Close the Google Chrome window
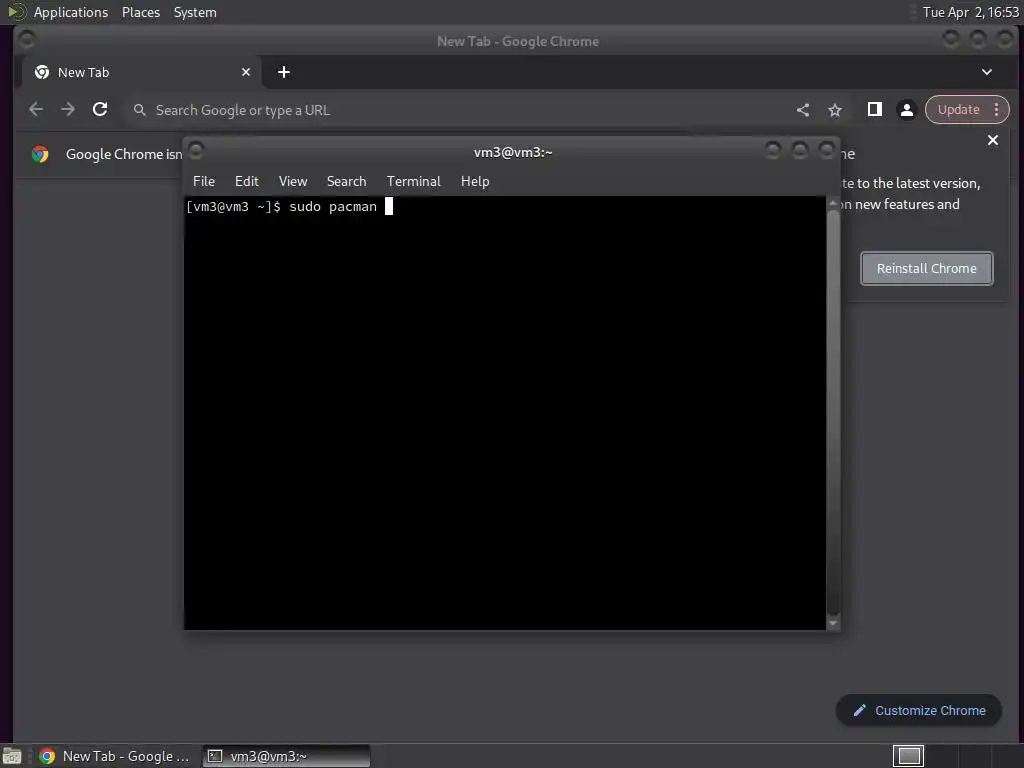 click(1004, 39)
